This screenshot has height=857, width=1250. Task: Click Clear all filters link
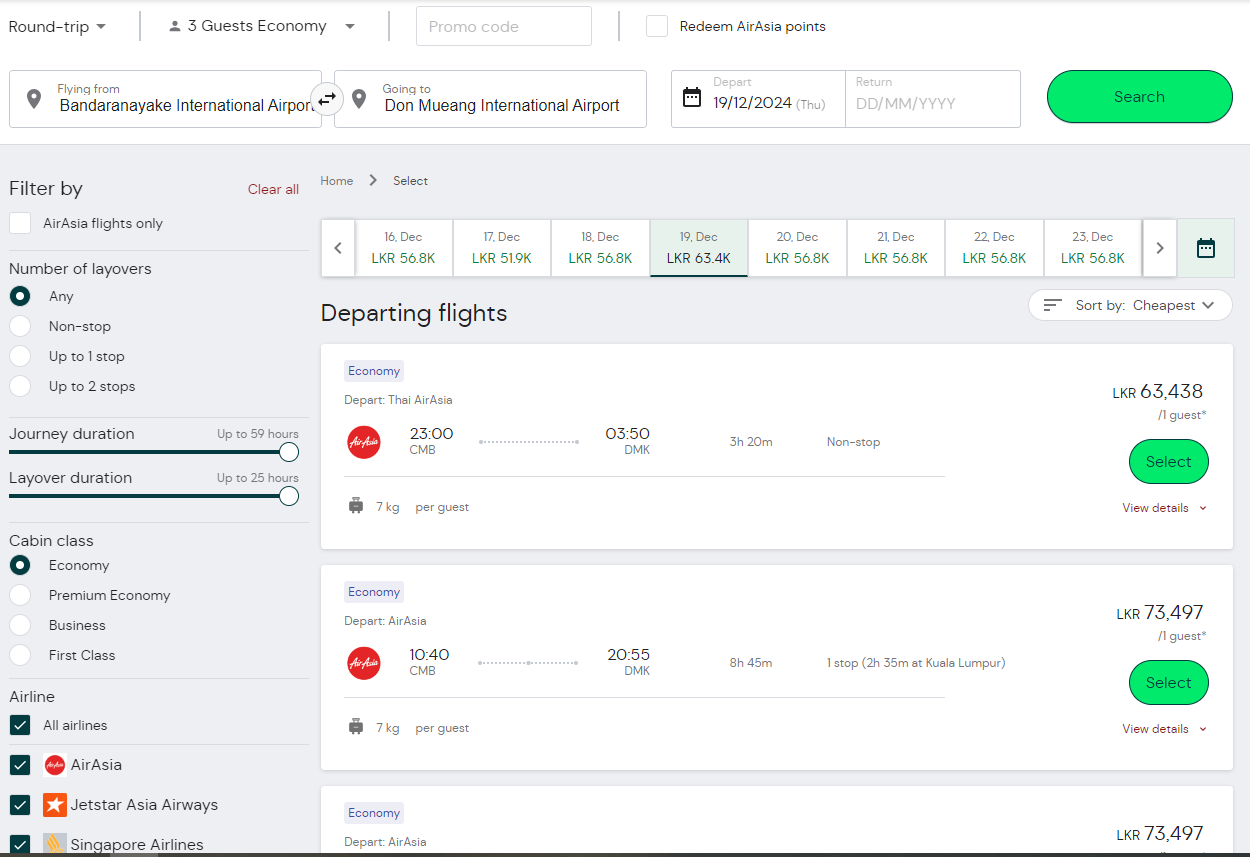(273, 189)
